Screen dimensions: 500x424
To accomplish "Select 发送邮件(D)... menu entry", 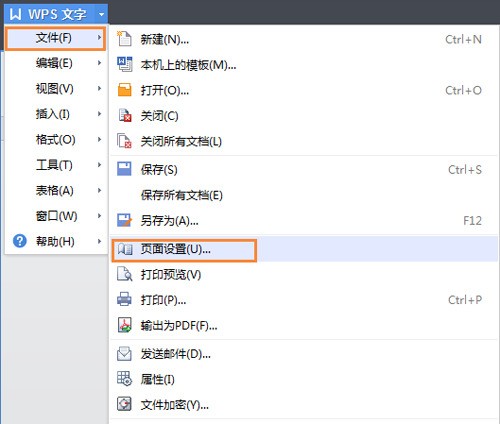I will pos(304,354).
